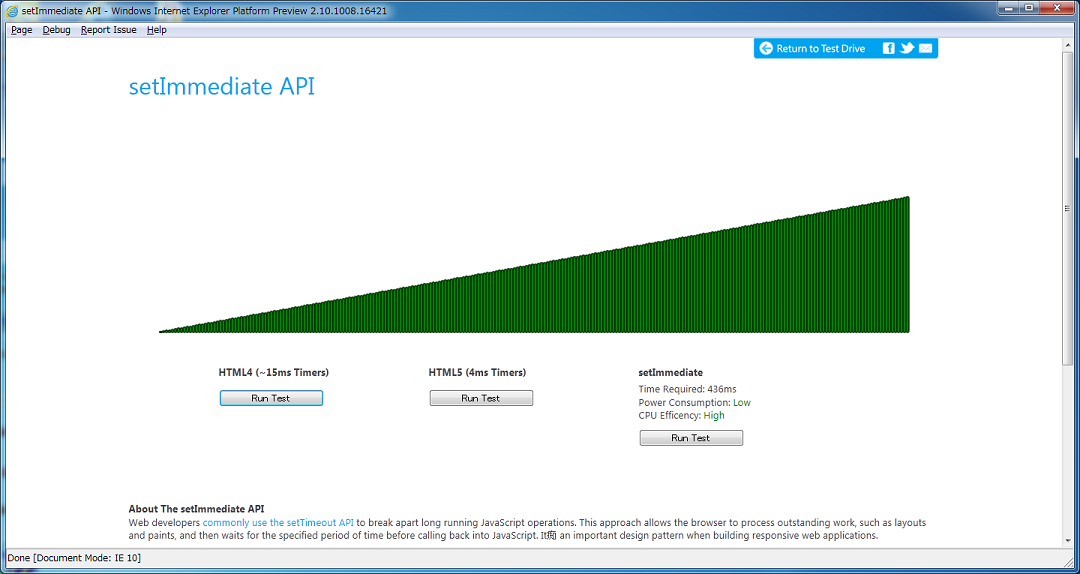Minimize the Platform Preview window

1005,8
